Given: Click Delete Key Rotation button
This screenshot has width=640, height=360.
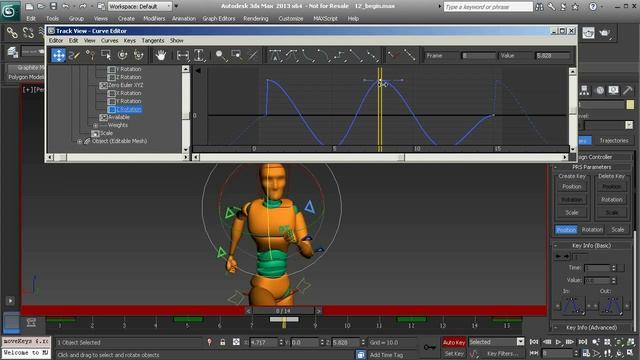Looking at the screenshot, I should click(611, 200).
